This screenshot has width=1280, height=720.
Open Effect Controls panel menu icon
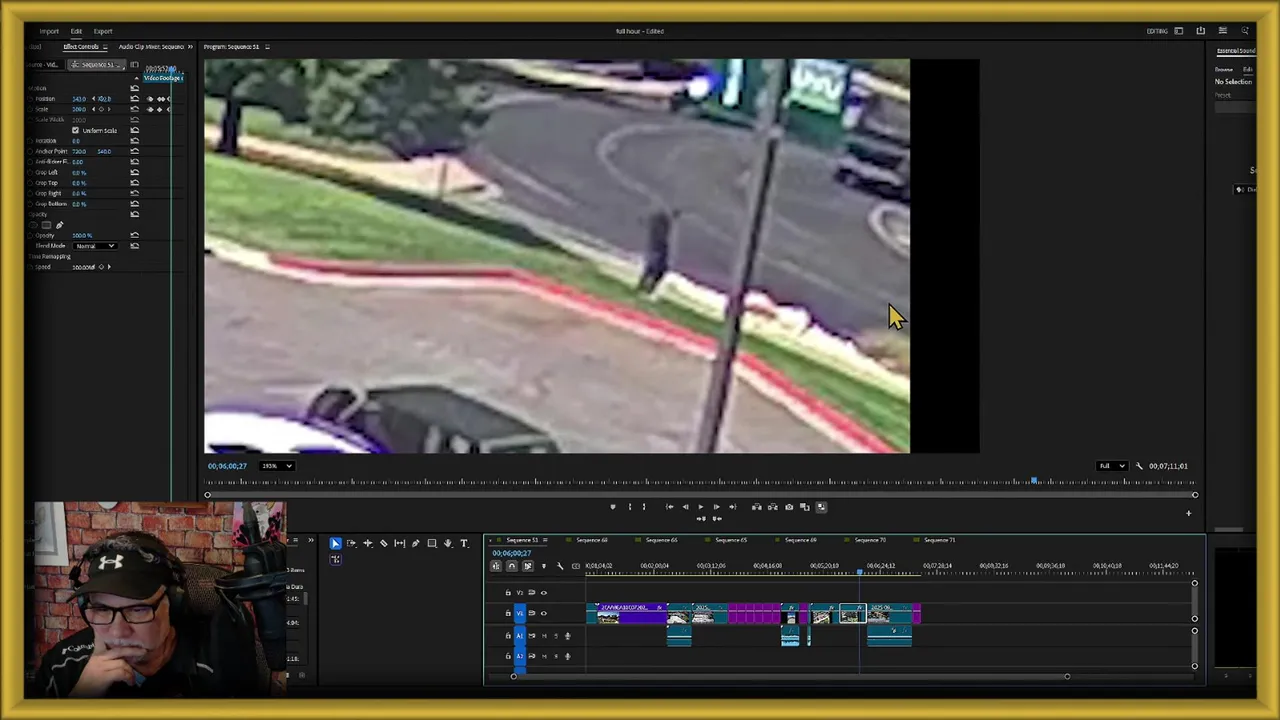[x=105, y=47]
